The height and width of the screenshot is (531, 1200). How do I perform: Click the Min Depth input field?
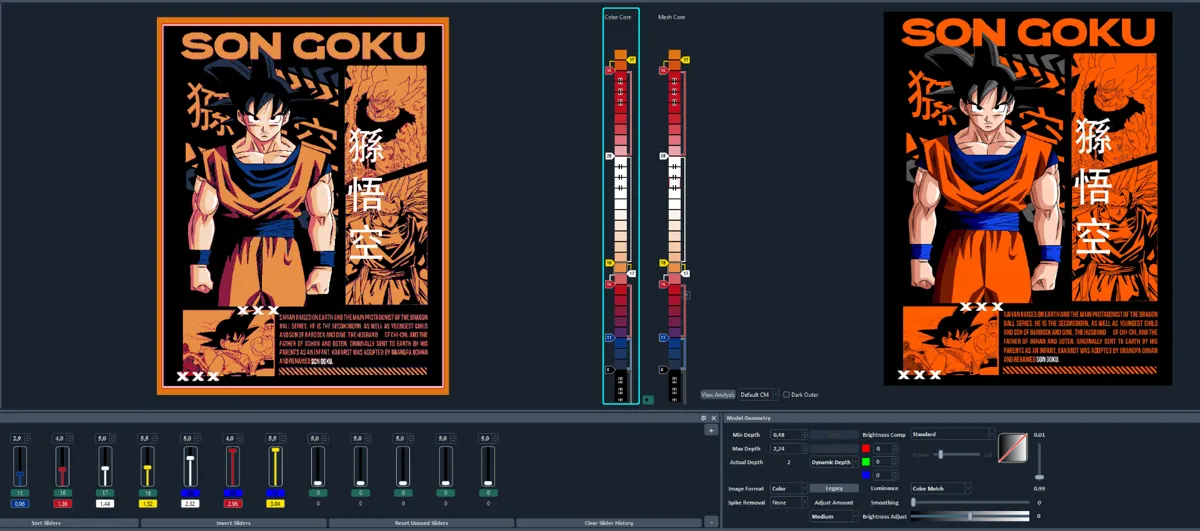[x=787, y=435]
